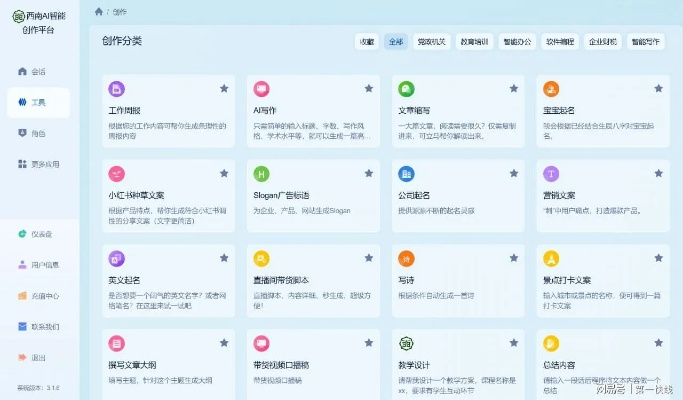Toggle favorite star on 工作周报 card
The width and height of the screenshot is (683, 400).
223,89
